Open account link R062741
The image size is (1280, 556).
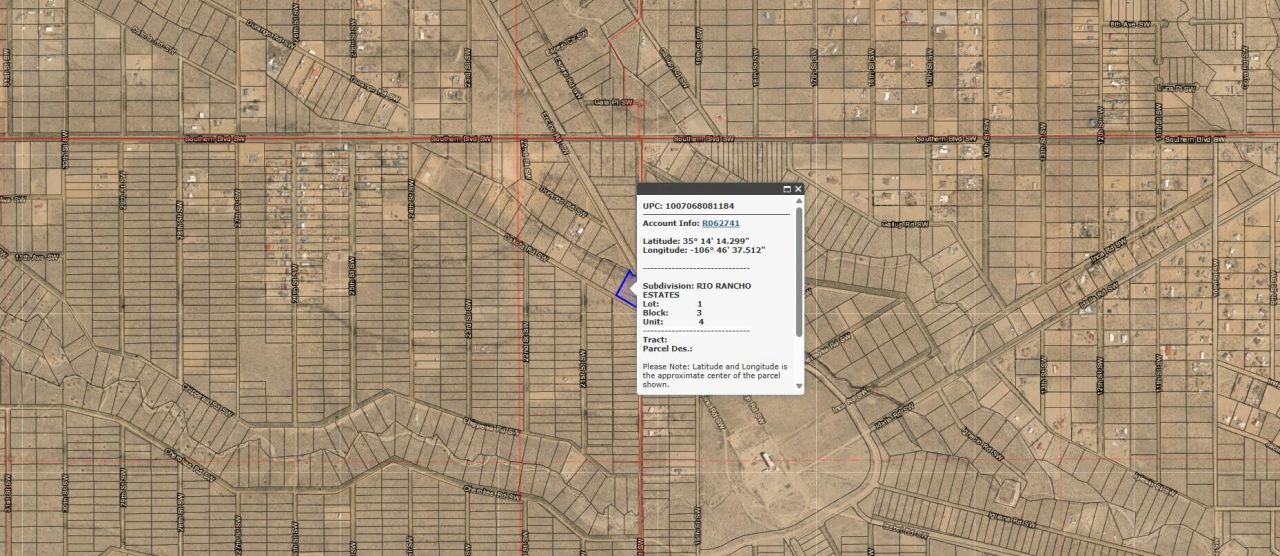coord(720,223)
